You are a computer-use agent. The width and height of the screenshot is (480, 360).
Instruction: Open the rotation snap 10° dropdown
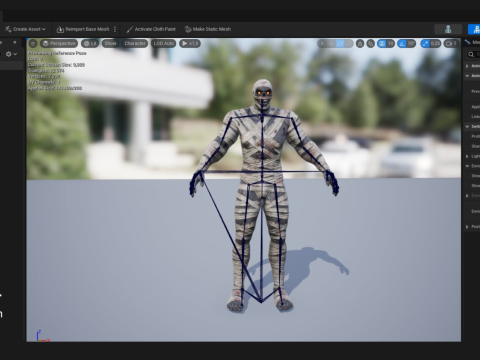[x=411, y=43]
